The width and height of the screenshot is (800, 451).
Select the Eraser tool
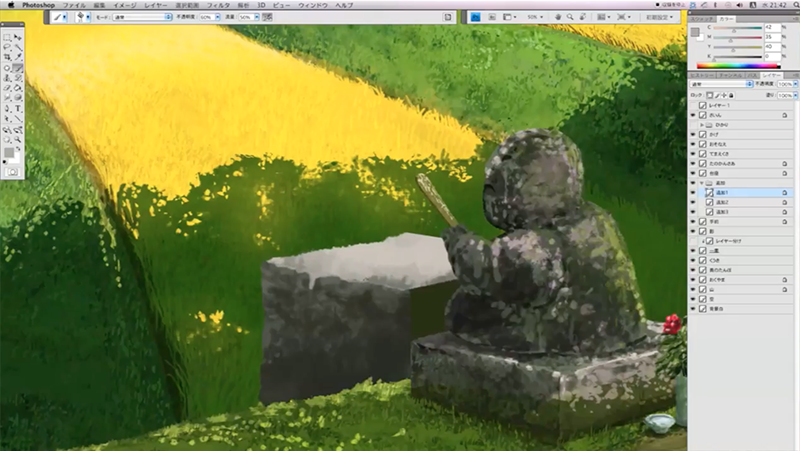pyautogui.click(x=7, y=88)
